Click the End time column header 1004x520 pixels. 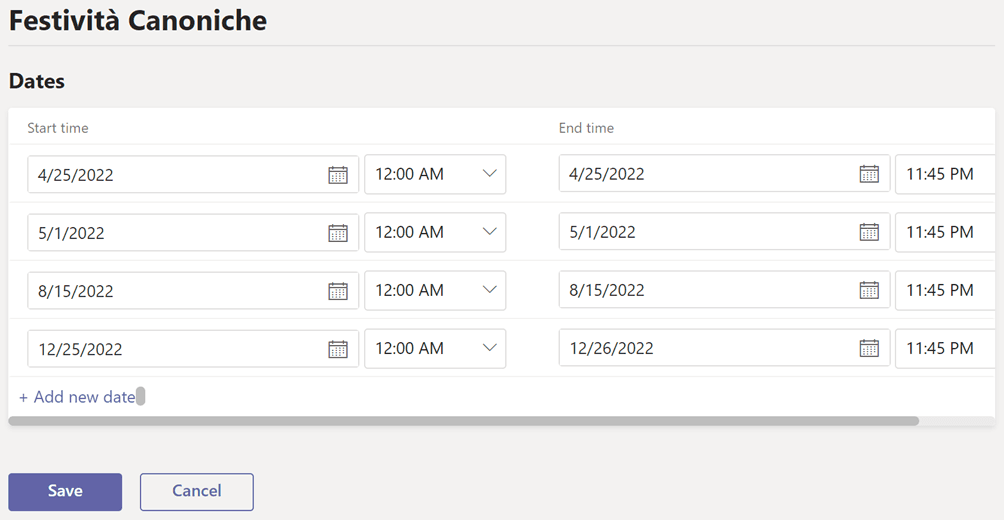(x=586, y=128)
